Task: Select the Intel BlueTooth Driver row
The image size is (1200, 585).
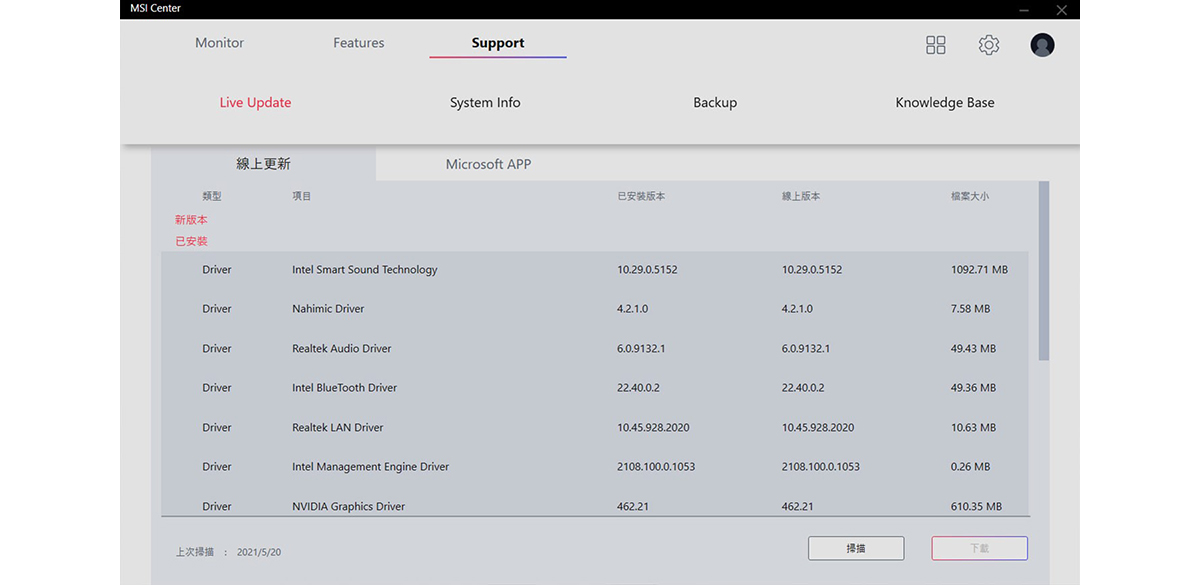Action: pyautogui.click(x=595, y=388)
